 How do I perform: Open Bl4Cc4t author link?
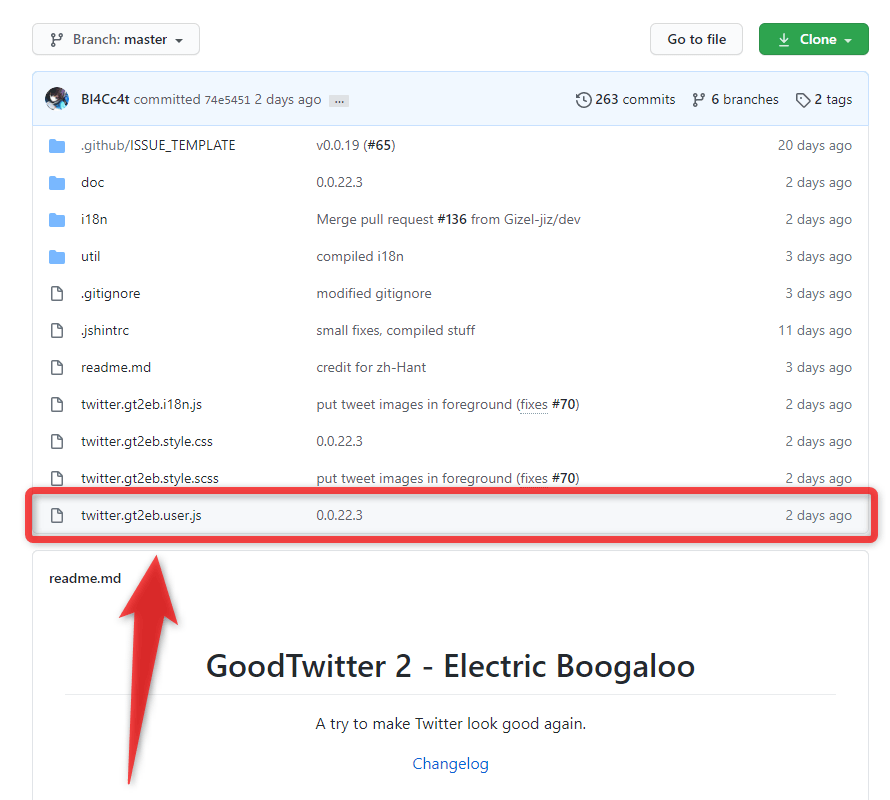105,99
